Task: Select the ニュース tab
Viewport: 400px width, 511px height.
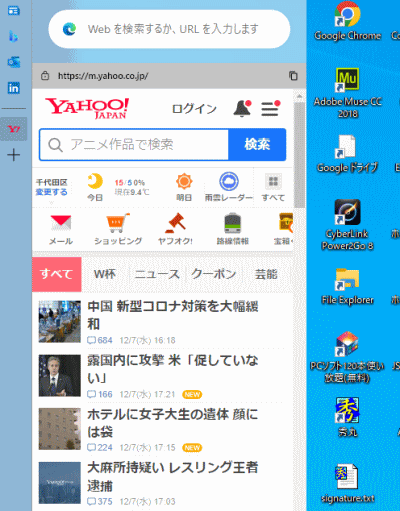Action: click(157, 274)
